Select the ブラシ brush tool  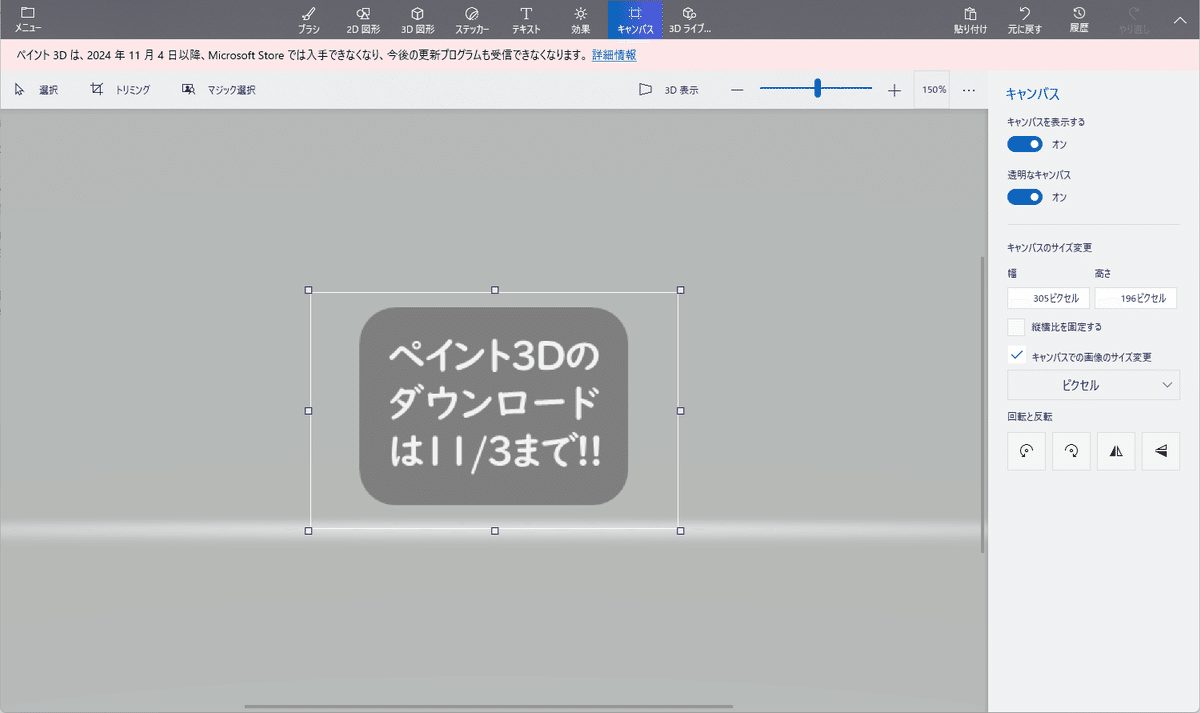pos(309,20)
